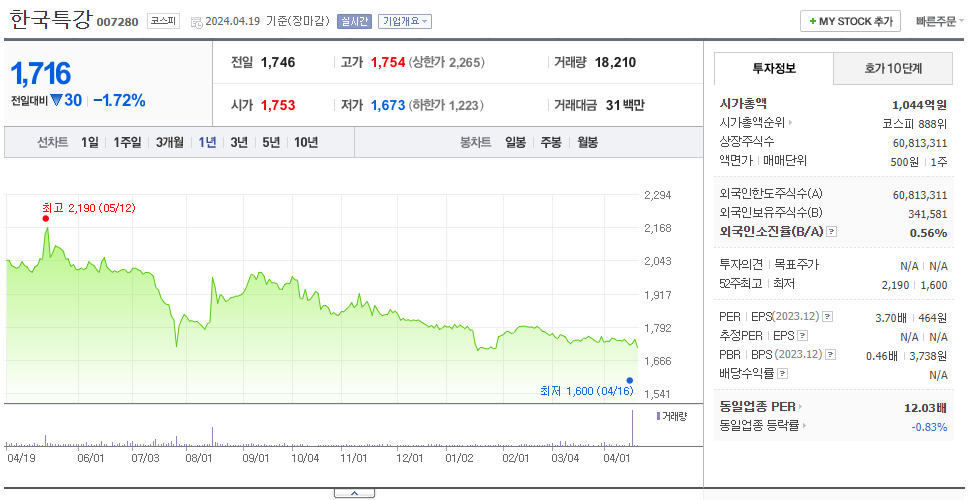Toggle the 실시간 real-time button
The width and height of the screenshot is (968, 500).
click(x=354, y=22)
